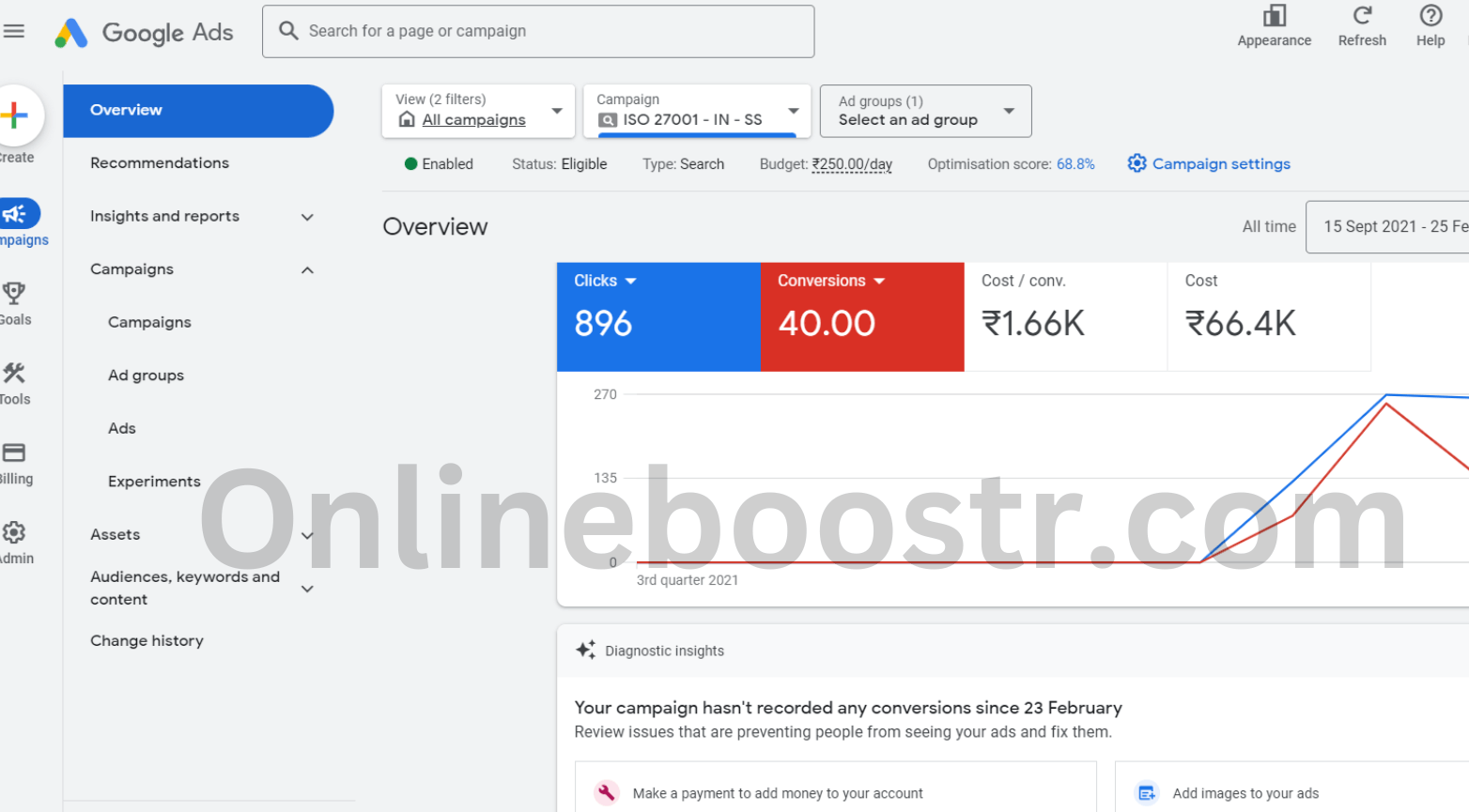This screenshot has height=812, width=1469.
Task: Click the Help icon
Action: tap(1430, 17)
